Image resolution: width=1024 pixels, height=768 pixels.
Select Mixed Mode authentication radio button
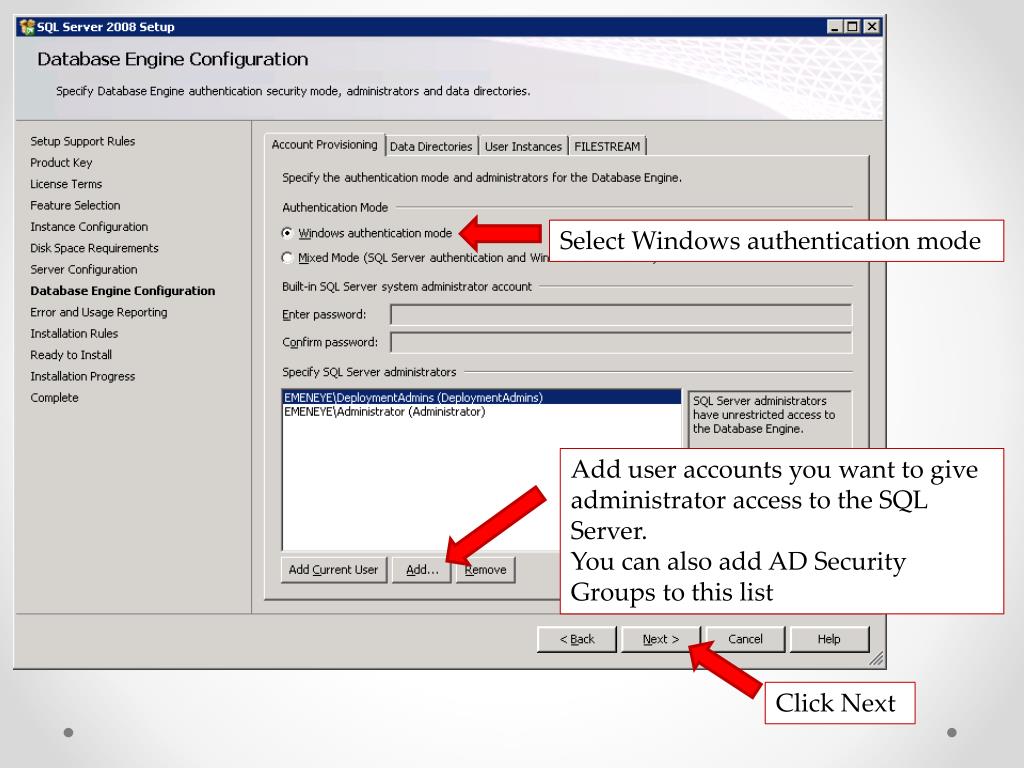[287, 258]
